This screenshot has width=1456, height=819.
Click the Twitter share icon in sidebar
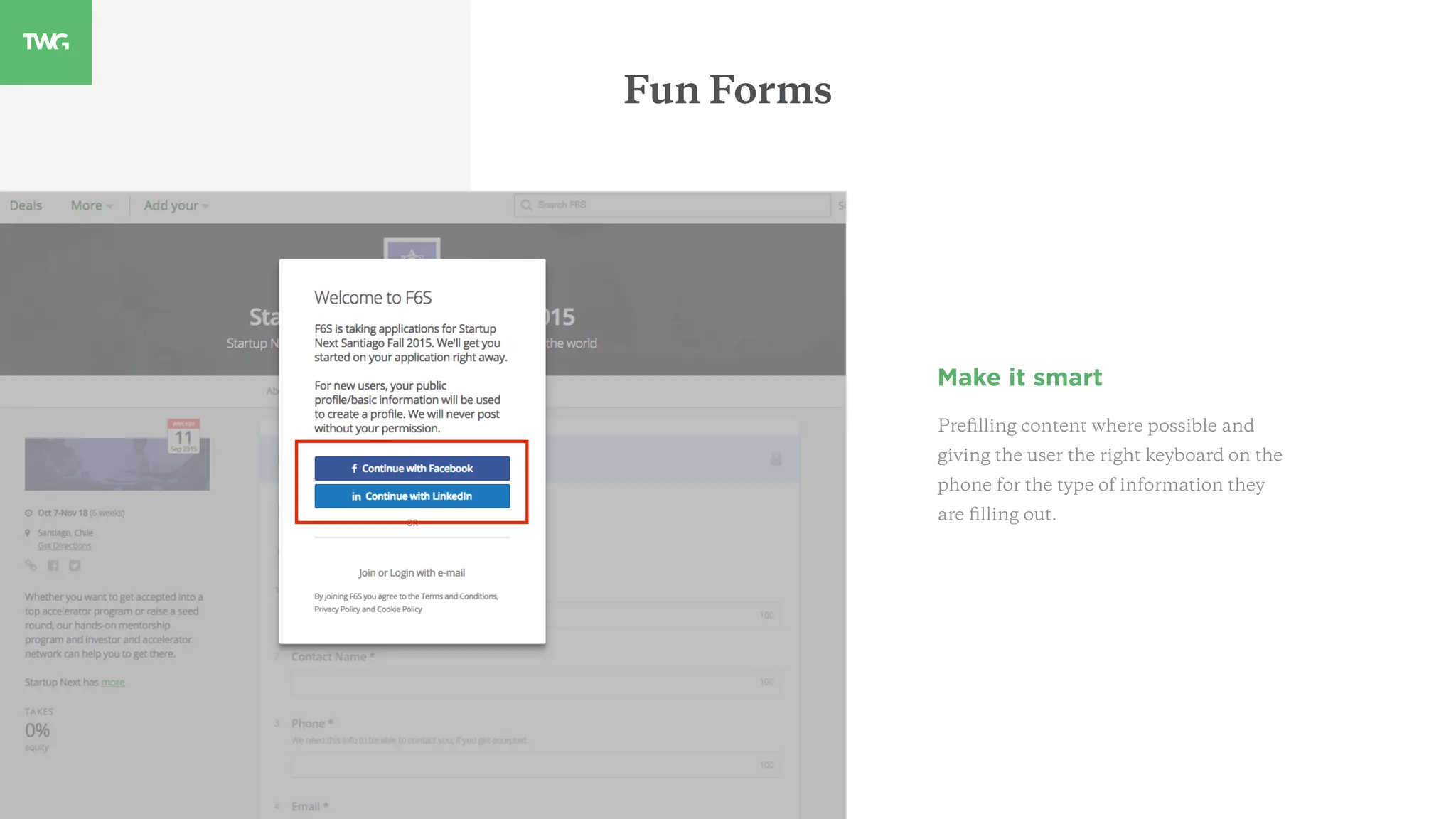75,565
